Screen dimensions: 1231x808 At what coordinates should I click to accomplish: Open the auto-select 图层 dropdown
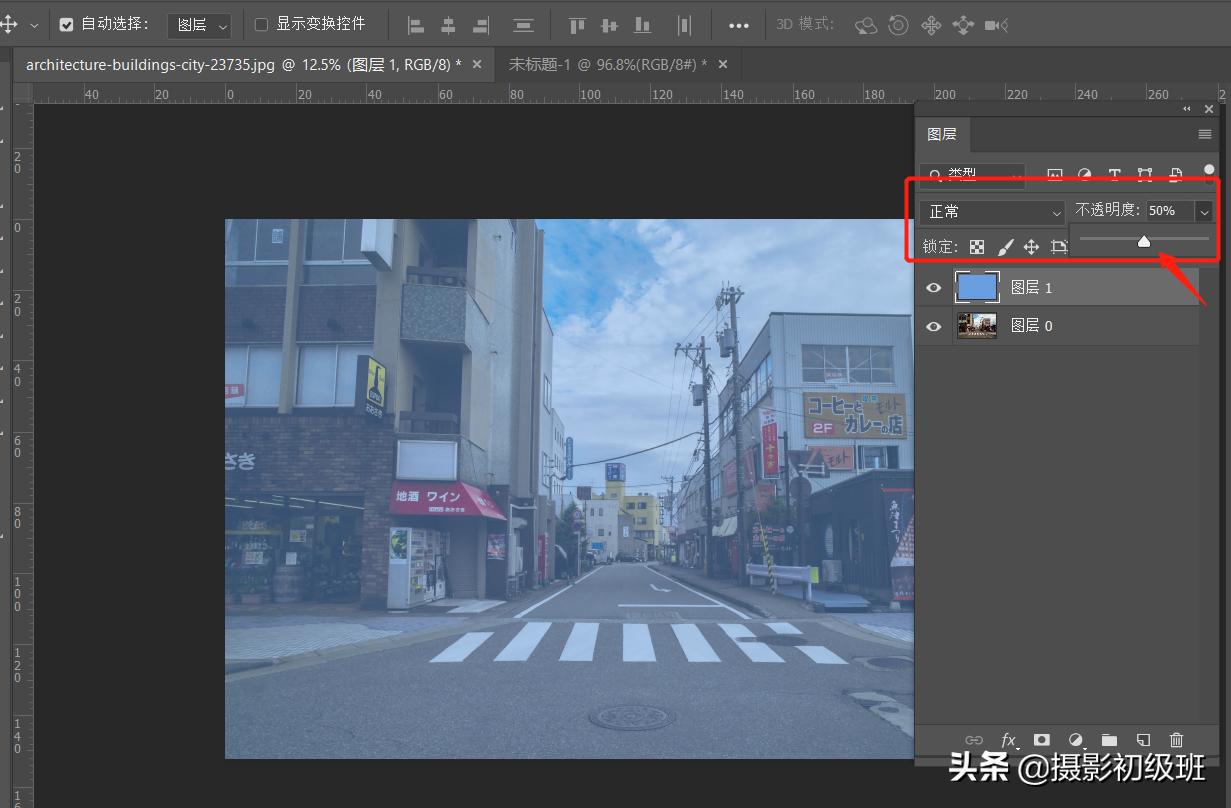pyautogui.click(x=199, y=25)
